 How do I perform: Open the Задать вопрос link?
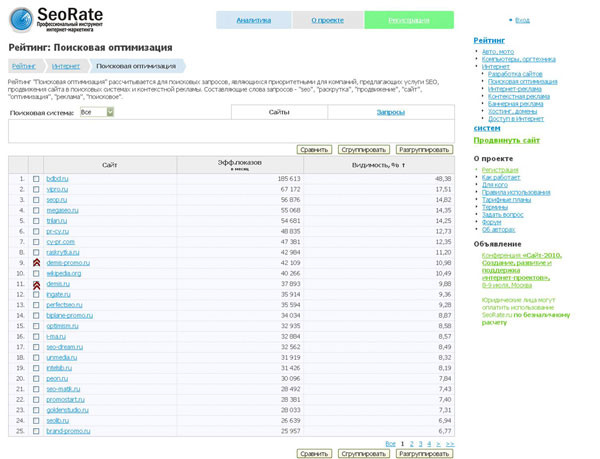point(502,215)
